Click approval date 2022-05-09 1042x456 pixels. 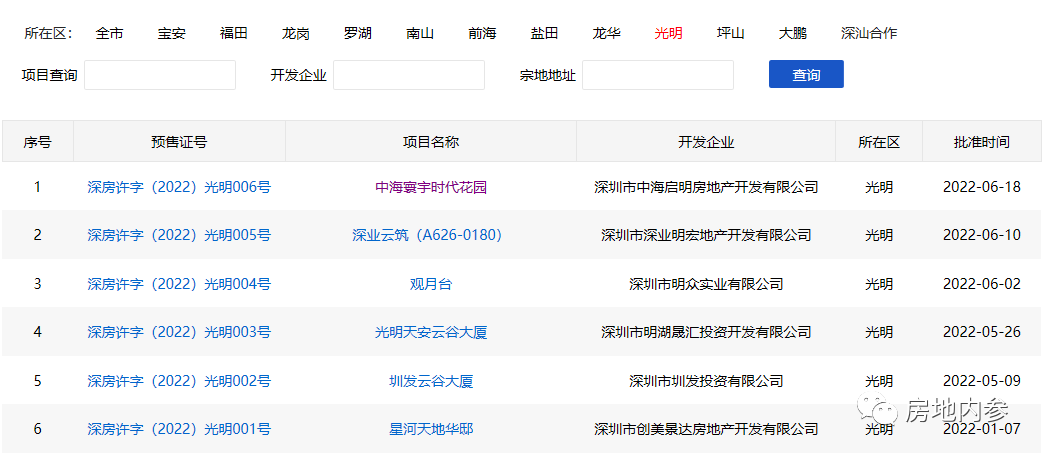[982, 381]
